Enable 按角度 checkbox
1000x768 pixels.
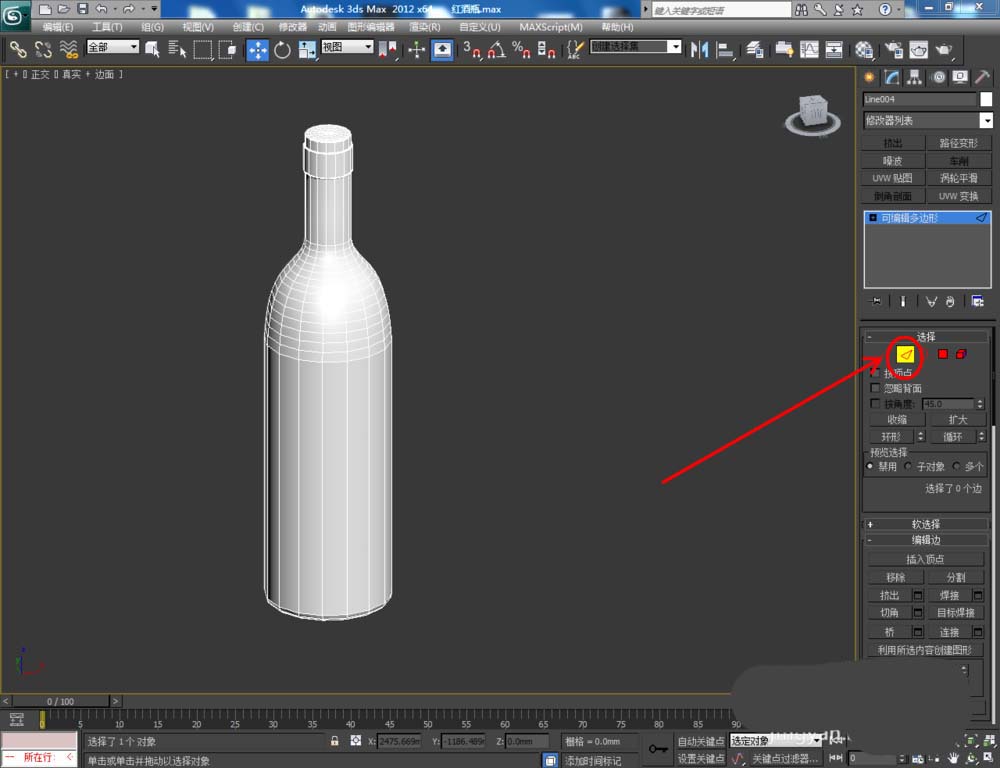click(x=875, y=404)
